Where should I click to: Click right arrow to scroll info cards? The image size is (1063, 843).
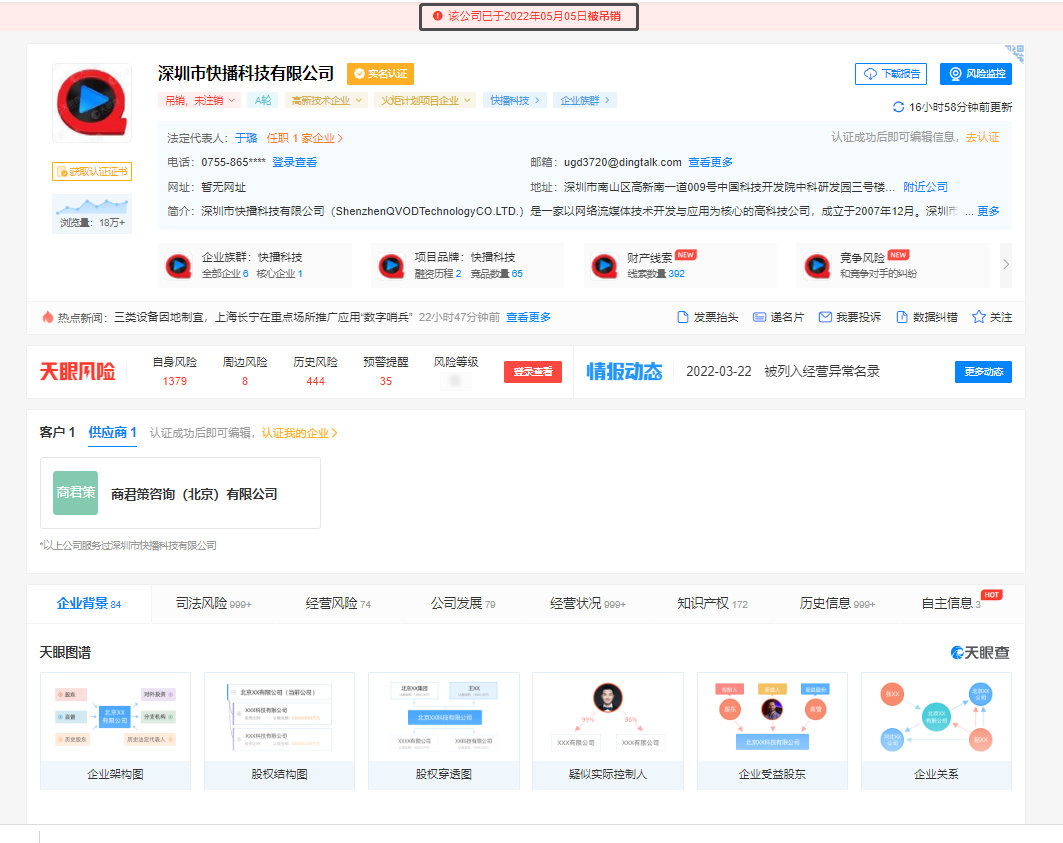tap(1006, 264)
